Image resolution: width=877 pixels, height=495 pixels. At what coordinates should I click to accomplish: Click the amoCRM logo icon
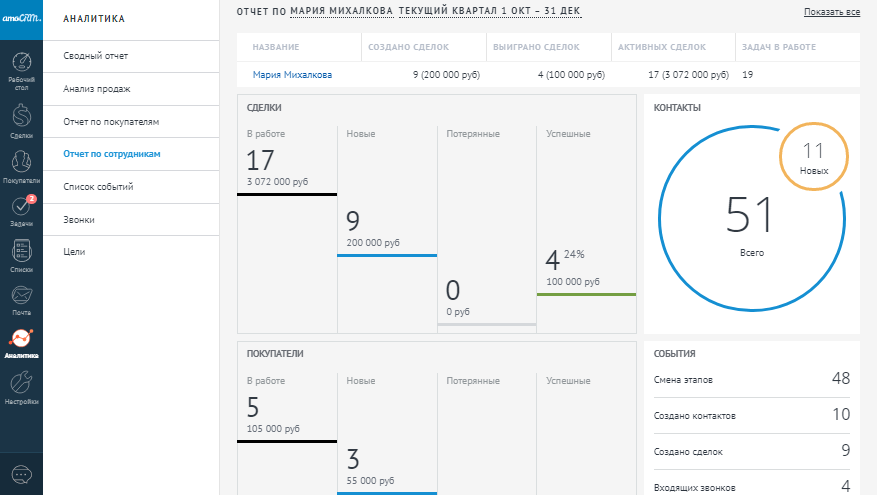point(21,20)
